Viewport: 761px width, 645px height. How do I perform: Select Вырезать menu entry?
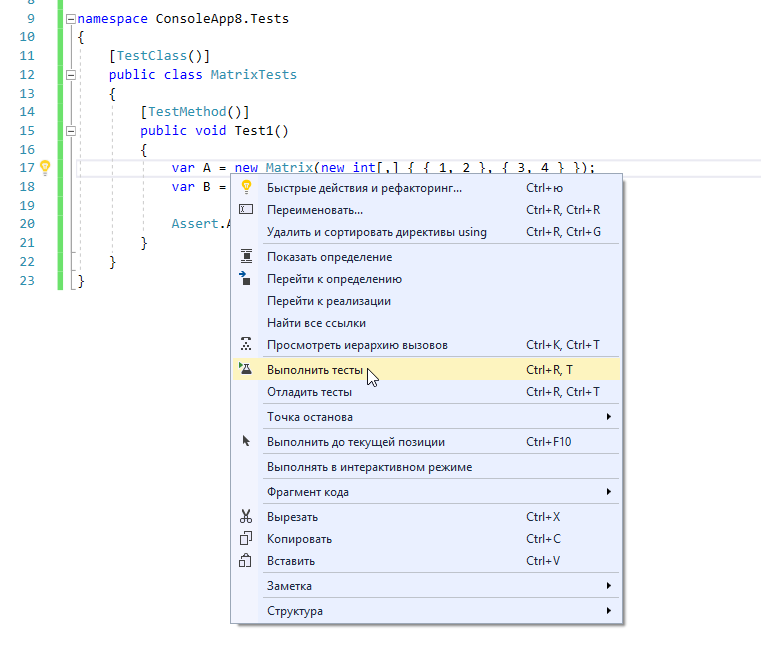426,517
